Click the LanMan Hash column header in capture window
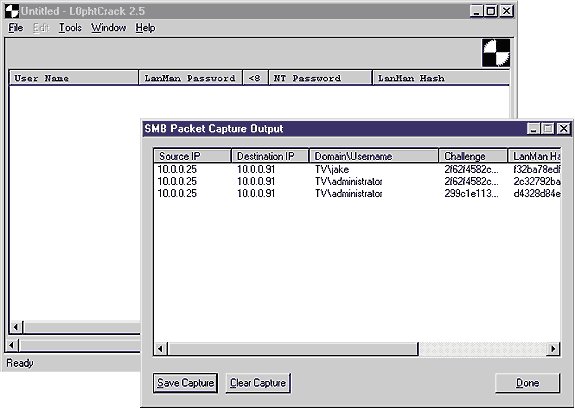The image size is (575, 408). [x=535, y=156]
